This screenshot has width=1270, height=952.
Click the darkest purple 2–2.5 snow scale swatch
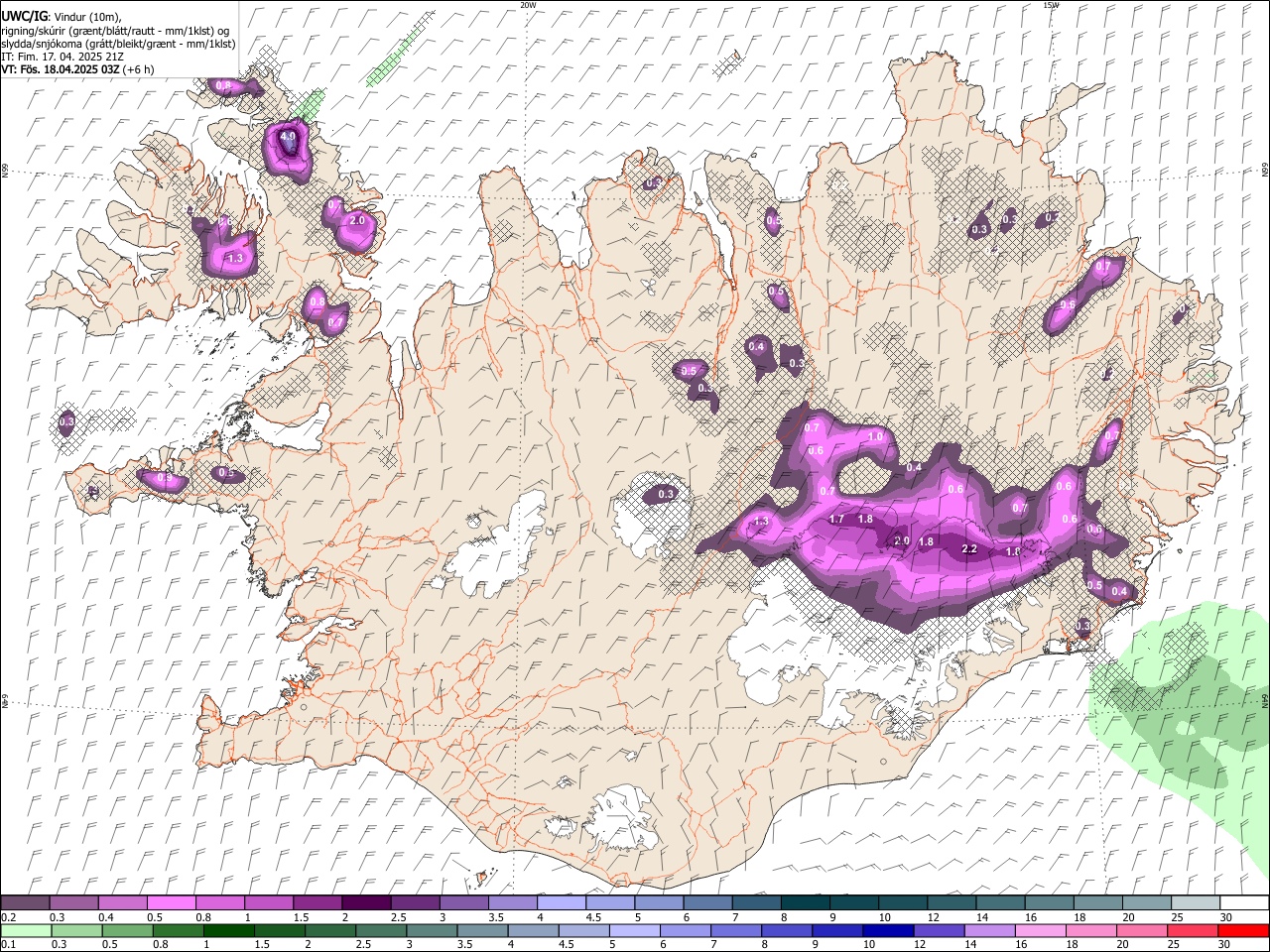click(366, 902)
